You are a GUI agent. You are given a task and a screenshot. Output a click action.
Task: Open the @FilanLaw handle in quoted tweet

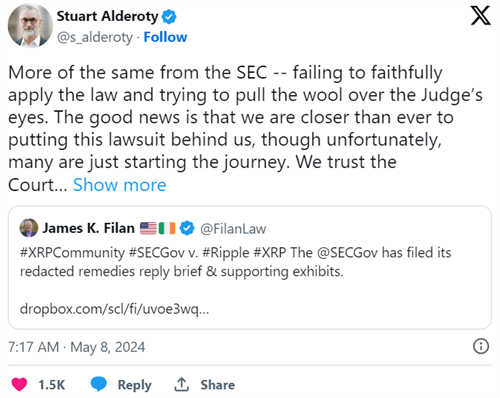pyautogui.click(x=233, y=229)
